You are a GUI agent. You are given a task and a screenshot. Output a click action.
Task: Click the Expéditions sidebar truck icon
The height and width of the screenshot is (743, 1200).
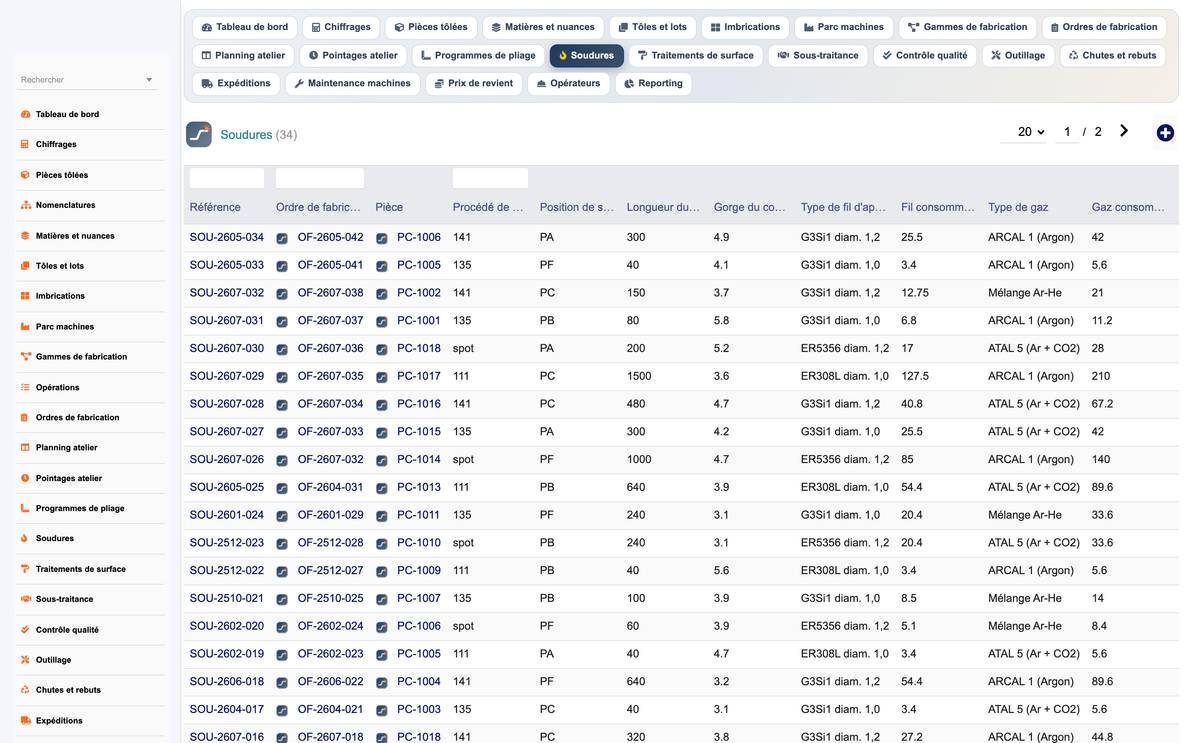point(25,721)
